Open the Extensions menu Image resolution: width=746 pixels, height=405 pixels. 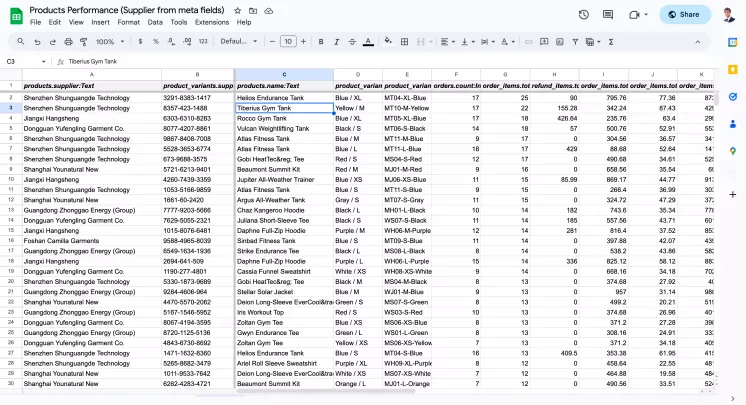(212, 22)
